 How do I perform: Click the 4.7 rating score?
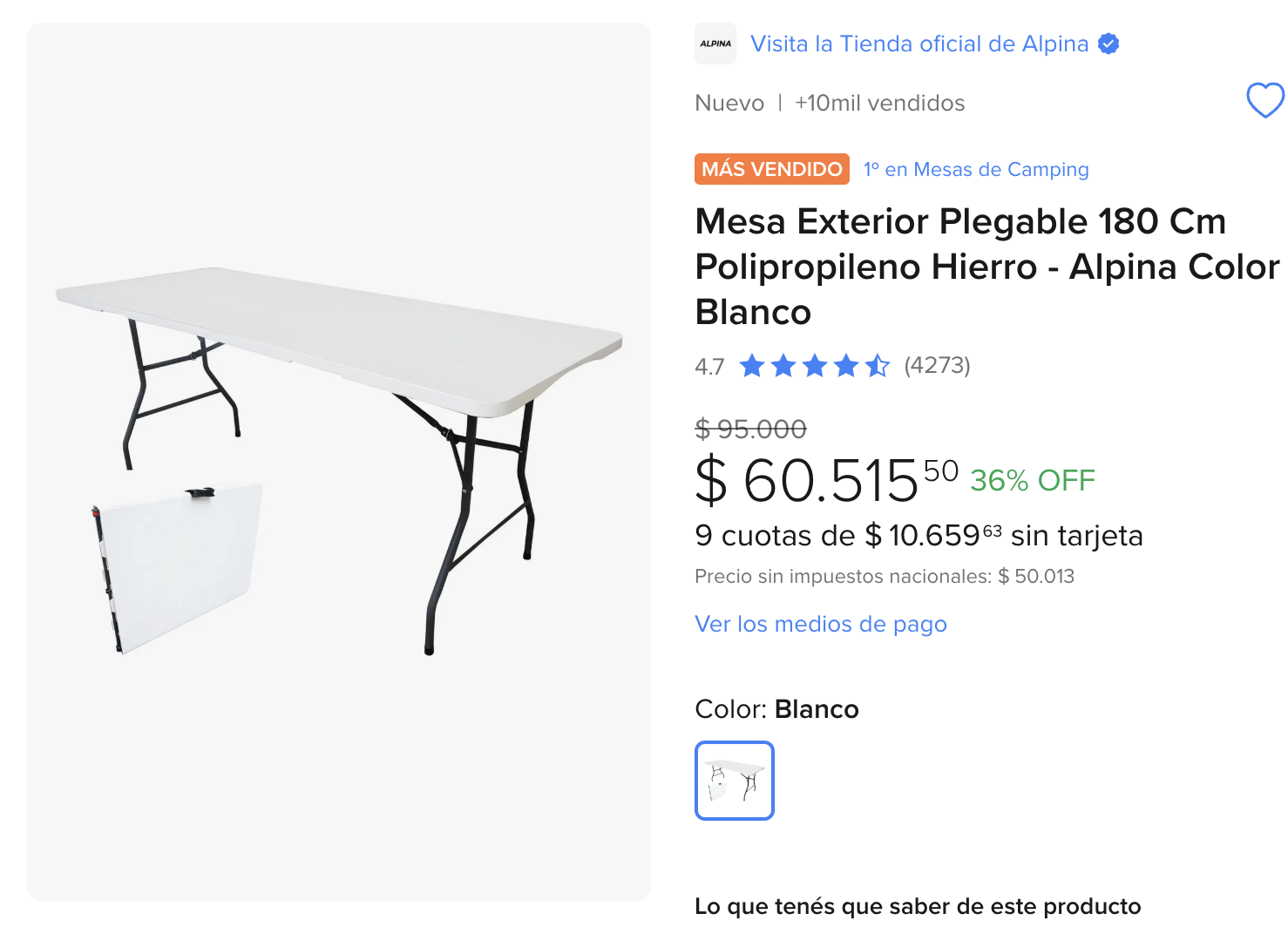pyautogui.click(x=709, y=367)
